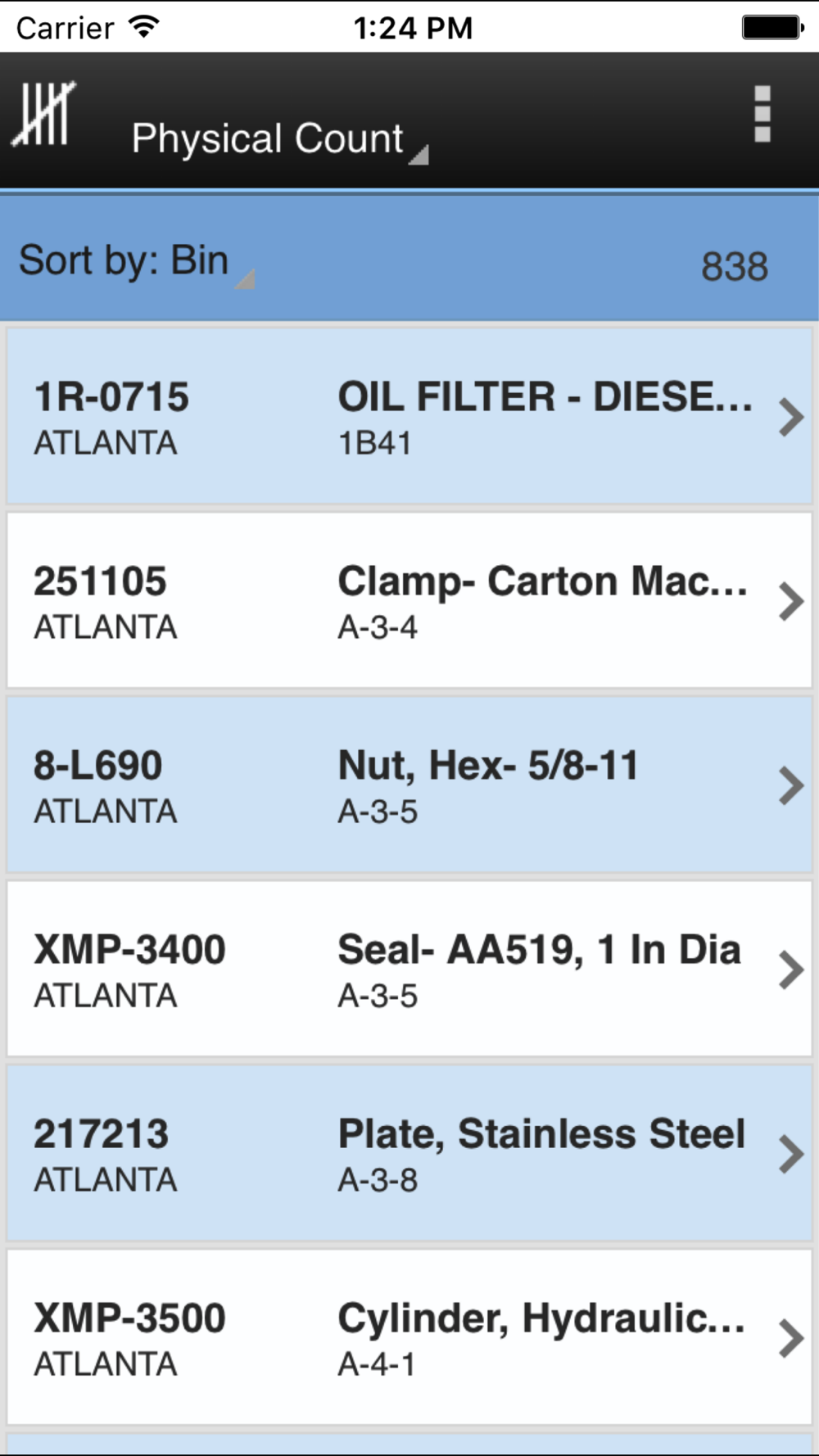Click the arrow beside Nut, Hex- 5/8-11
The height and width of the screenshot is (1456, 819).
point(790,785)
